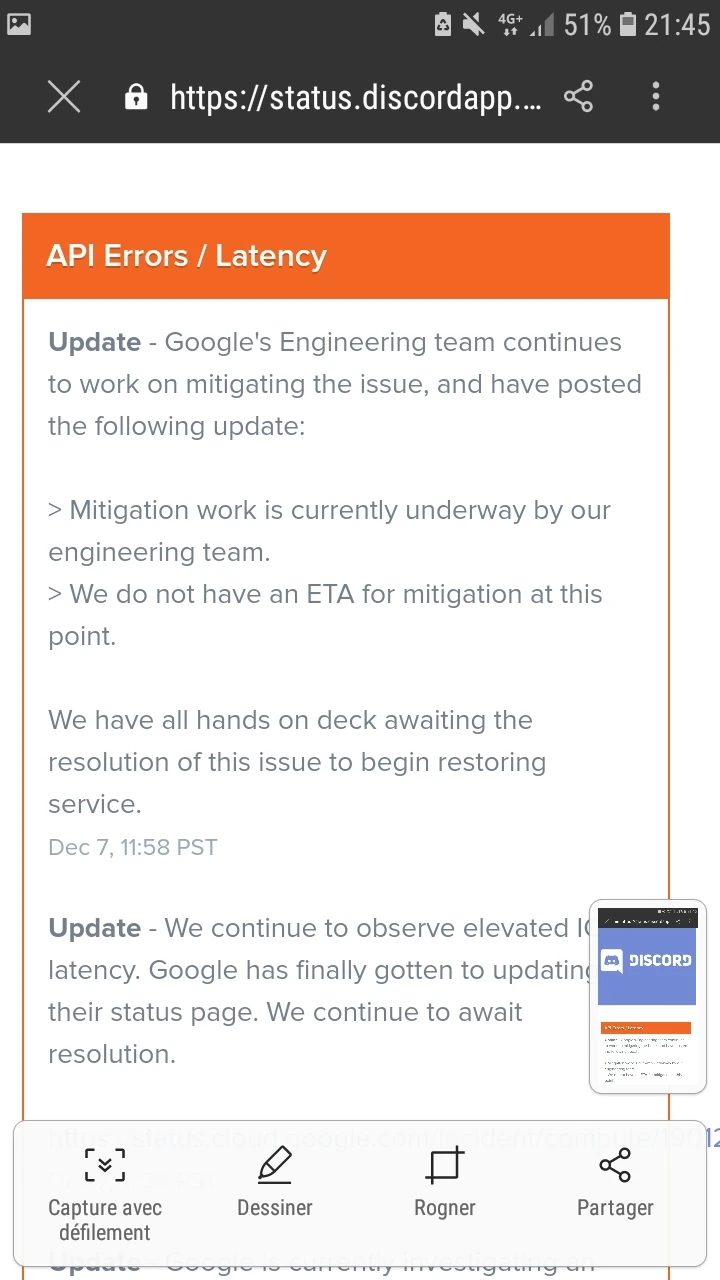This screenshot has height=1280, width=720.
Task: Close the browser tab with the X
Action: (64, 97)
